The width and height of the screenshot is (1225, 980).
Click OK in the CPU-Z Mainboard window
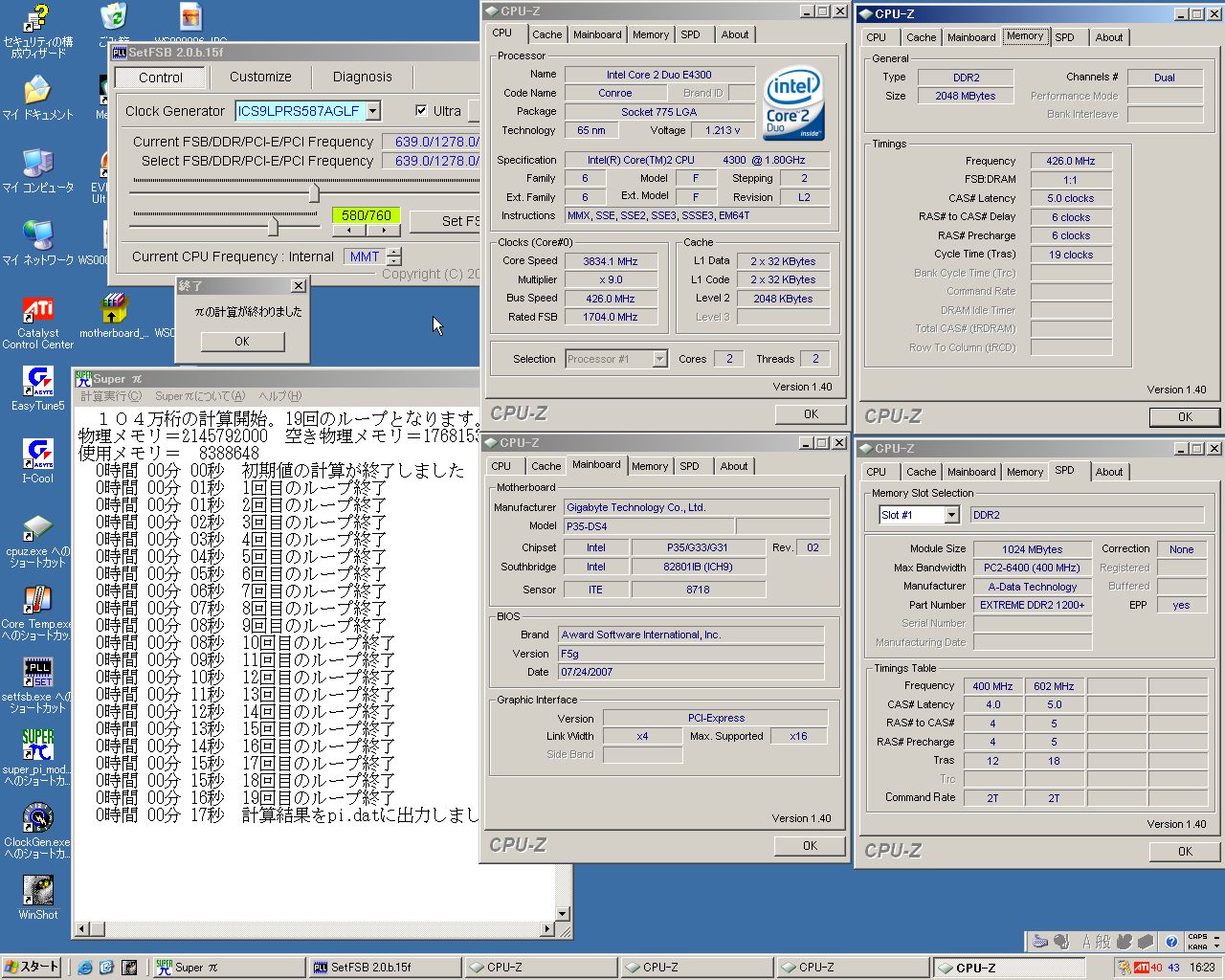coord(810,846)
